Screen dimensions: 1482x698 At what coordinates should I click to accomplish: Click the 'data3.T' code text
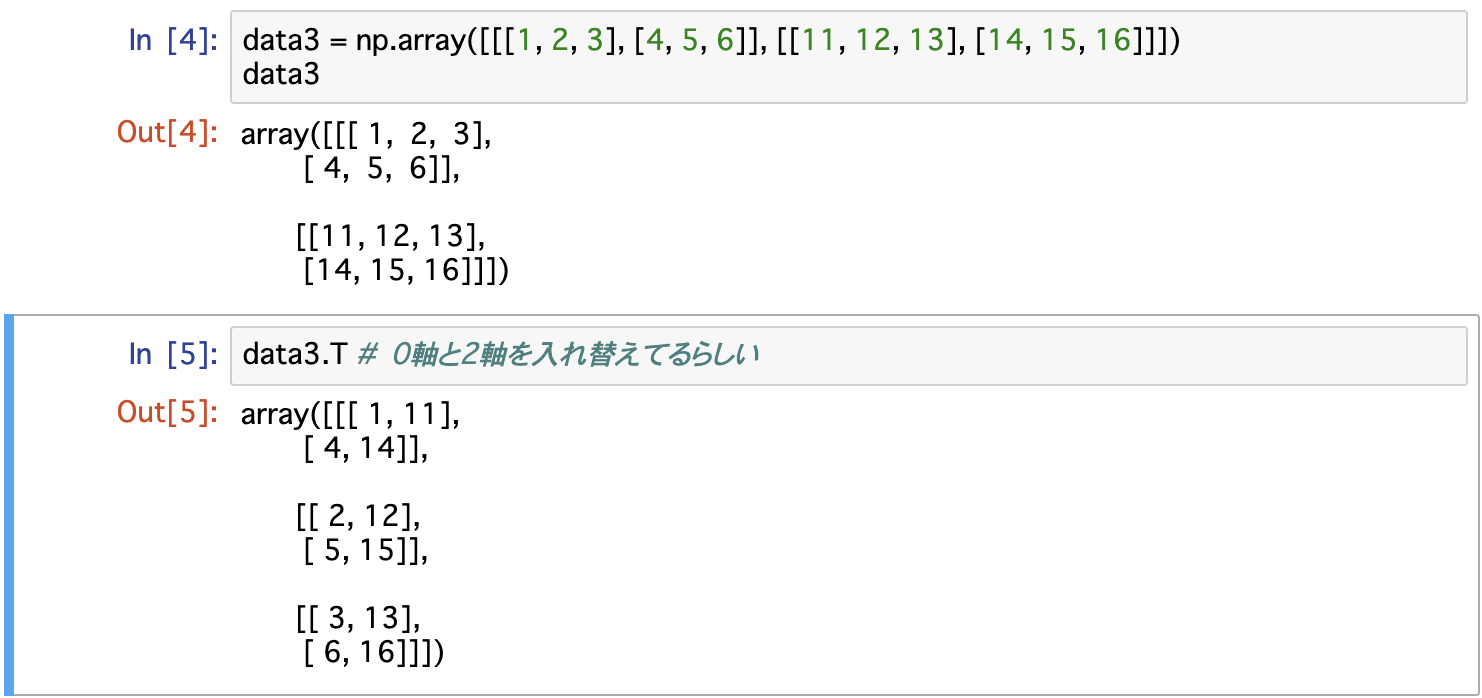295,355
